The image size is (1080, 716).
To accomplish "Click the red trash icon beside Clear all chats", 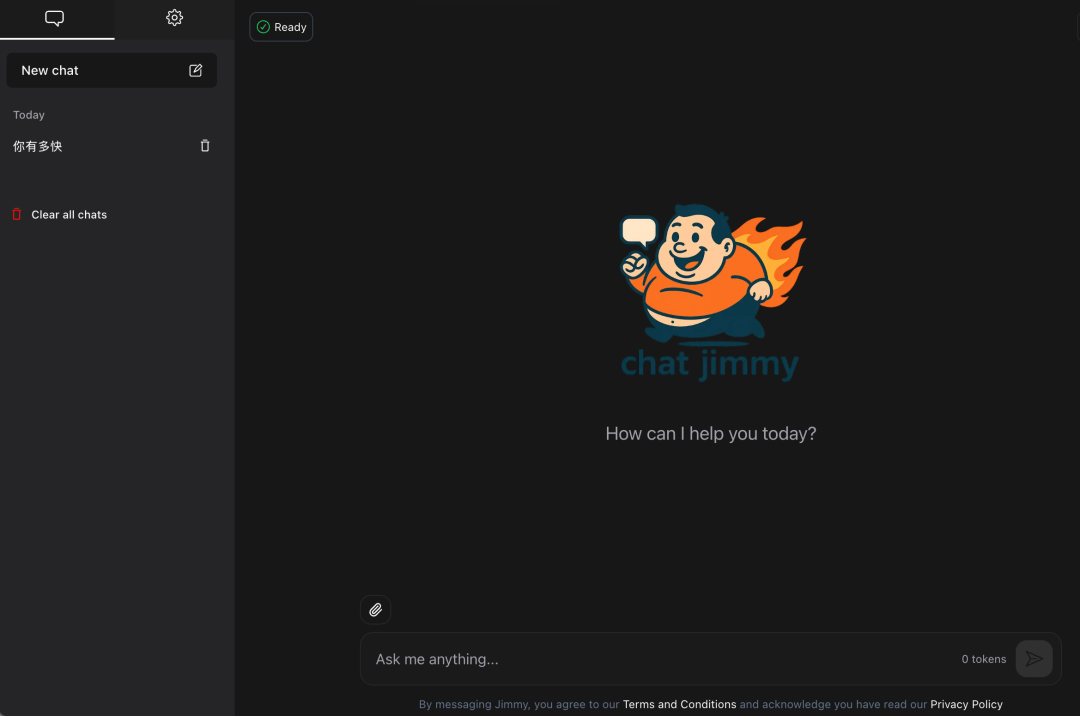I will click(x=16, y=214).
